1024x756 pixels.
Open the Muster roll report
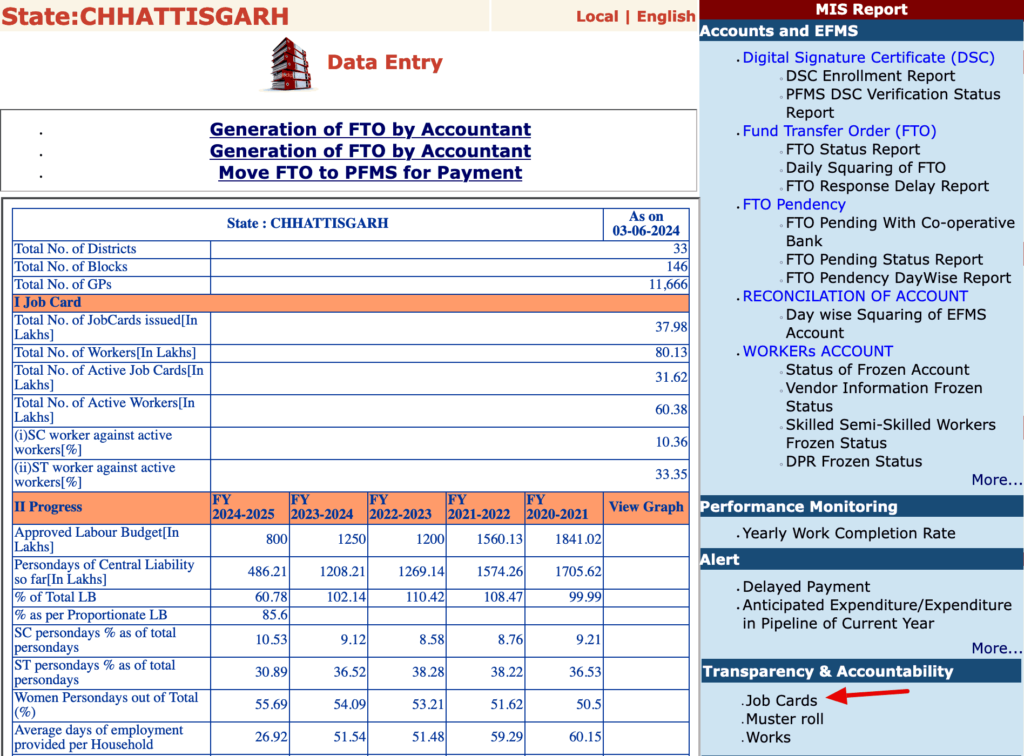[785, 718]
